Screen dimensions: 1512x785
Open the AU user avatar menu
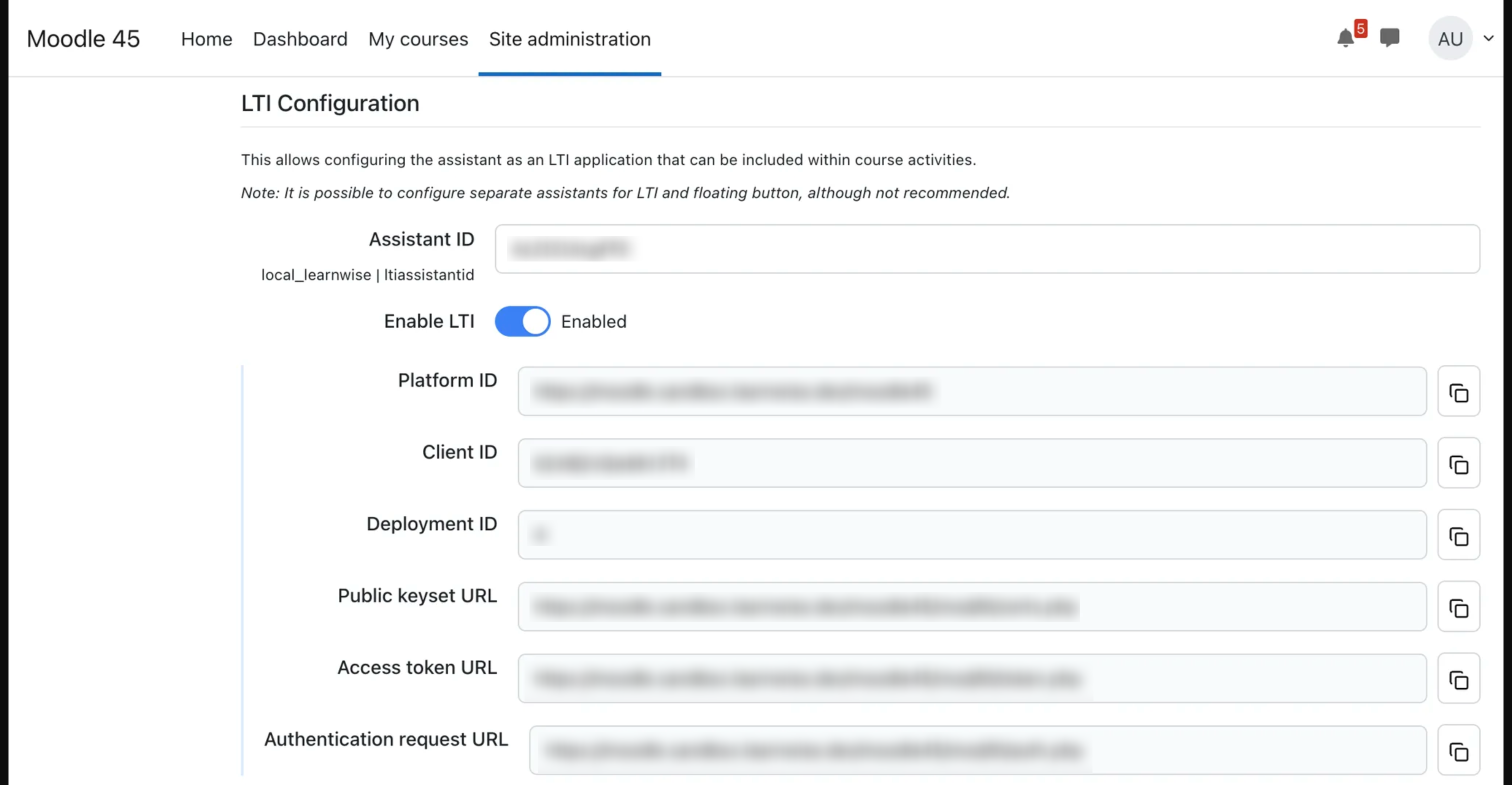[x=1450, y=39]
